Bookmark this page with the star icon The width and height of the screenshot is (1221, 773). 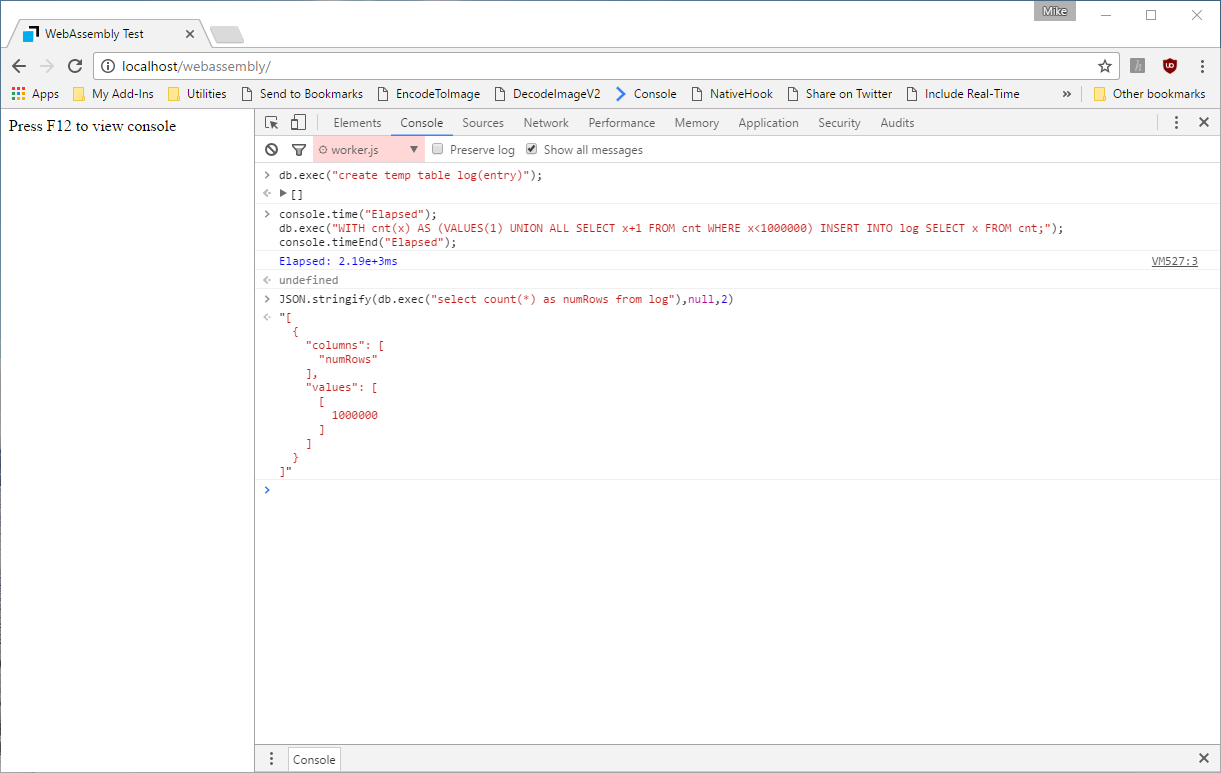point(1104,66)
